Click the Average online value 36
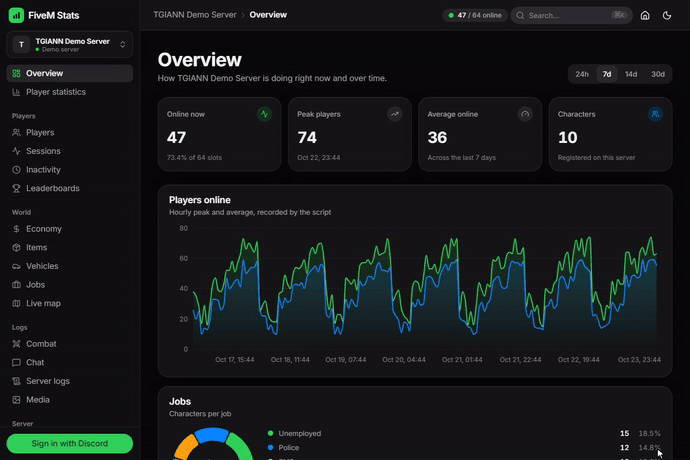Image resolution: width=690 pixels, height=460 pixels. 437,138
